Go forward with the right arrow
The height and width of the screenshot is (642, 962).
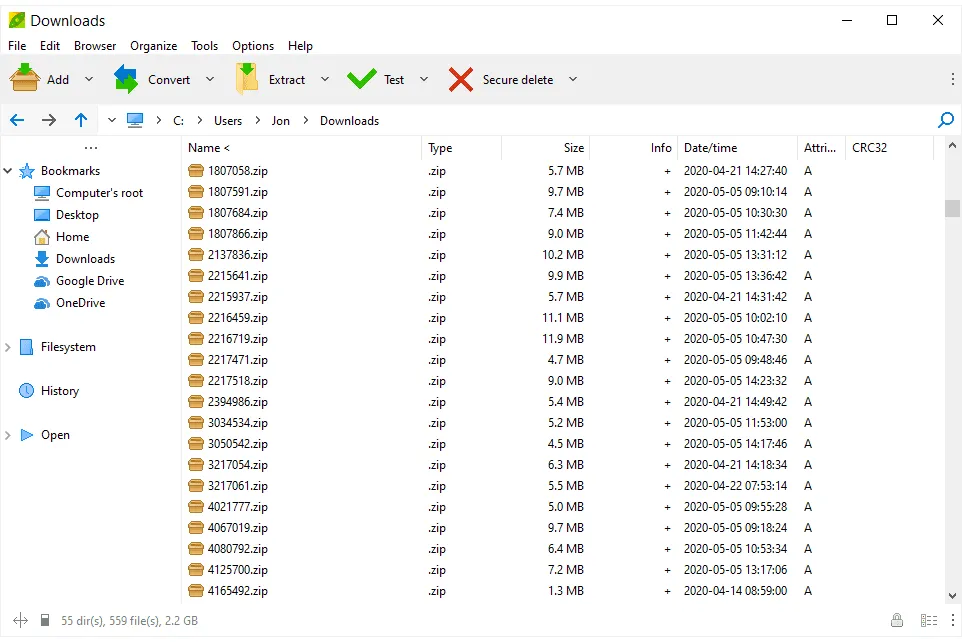[x=49, y=120]
